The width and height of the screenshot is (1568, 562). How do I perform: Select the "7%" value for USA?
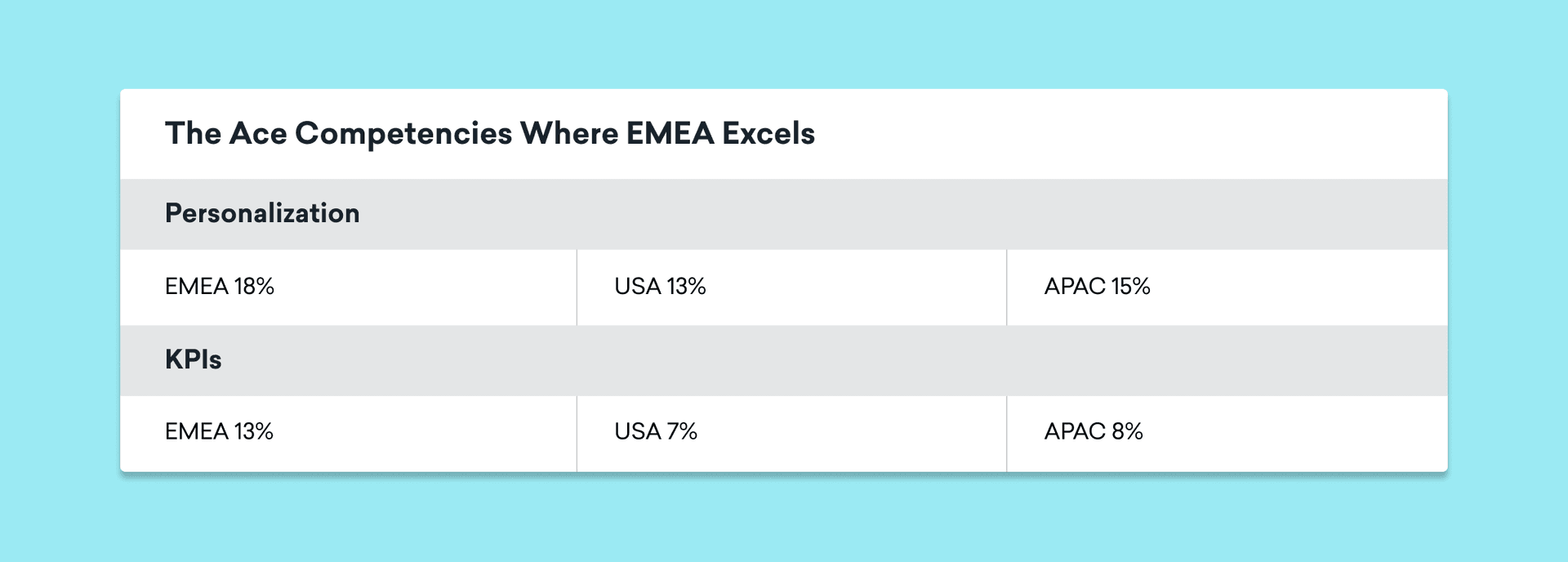(x=681, y=431)
